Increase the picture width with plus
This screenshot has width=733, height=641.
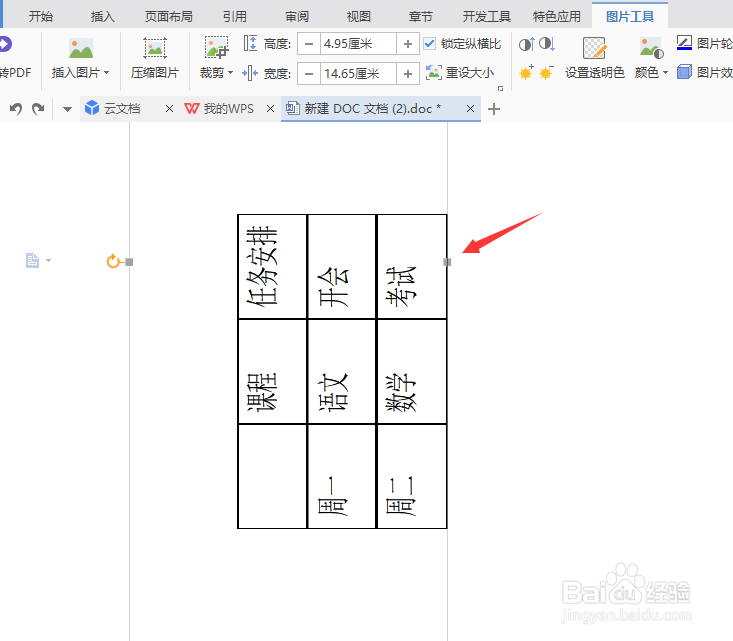408,73
